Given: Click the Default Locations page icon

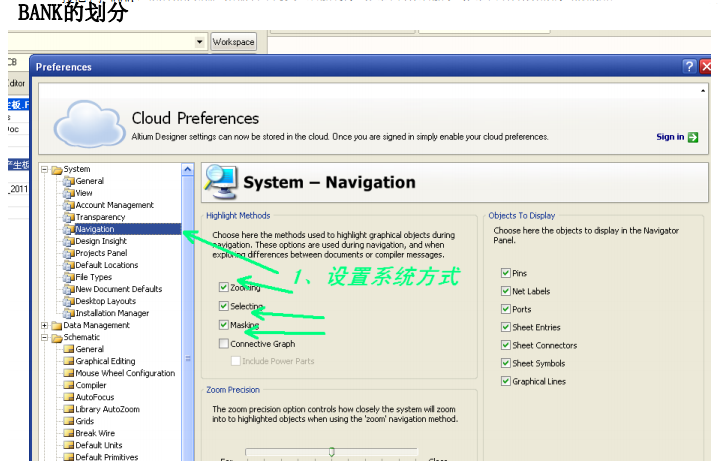Looking at the screenshot, I should tap(69, 265).
